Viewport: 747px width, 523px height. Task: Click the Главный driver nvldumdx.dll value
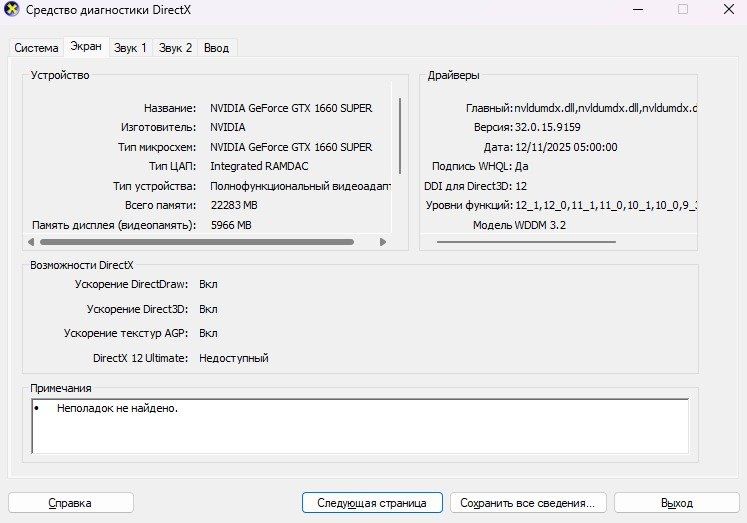(606, 108)
